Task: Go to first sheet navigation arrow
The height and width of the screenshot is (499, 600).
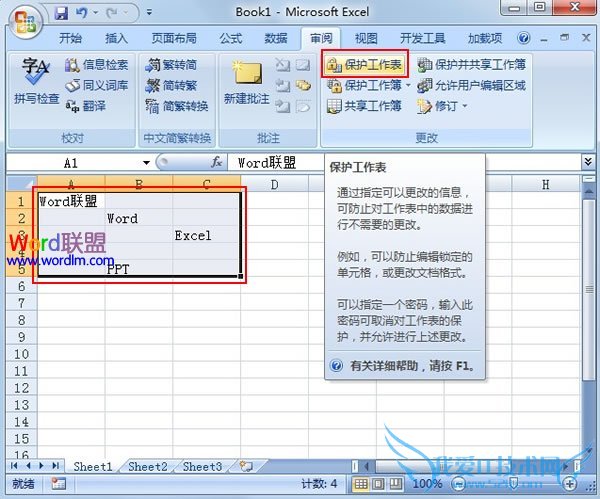Action: click(14, 466)
